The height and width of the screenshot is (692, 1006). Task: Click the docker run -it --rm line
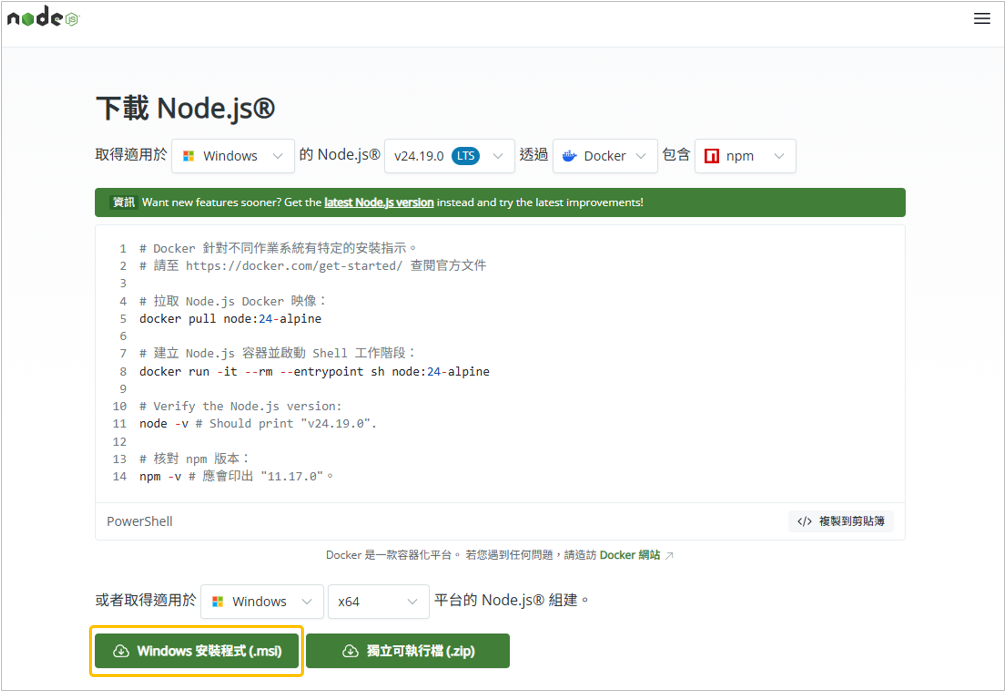point(314,371)
